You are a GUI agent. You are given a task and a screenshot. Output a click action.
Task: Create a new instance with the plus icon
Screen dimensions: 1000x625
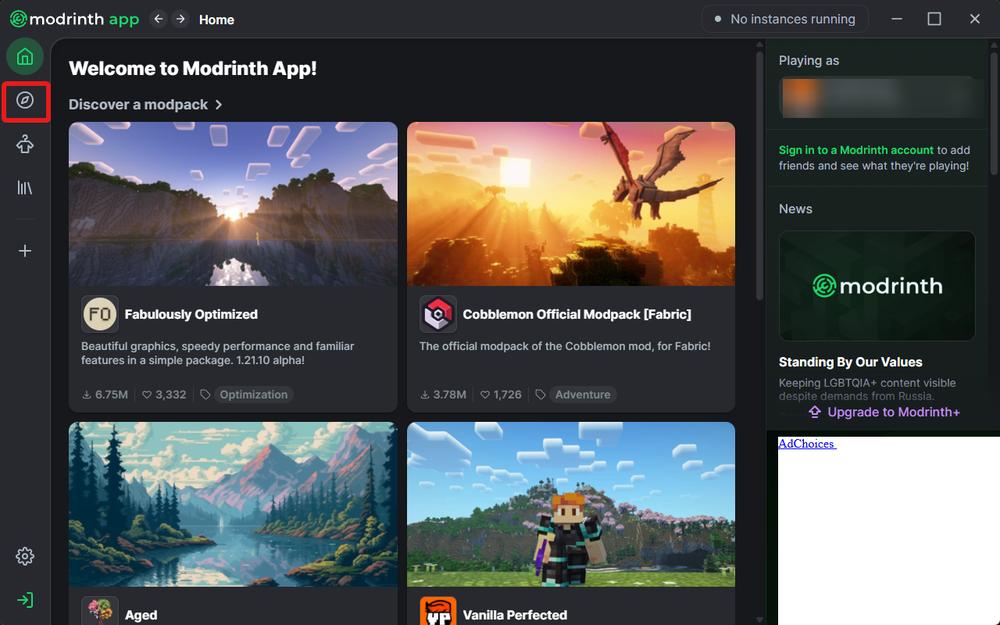click(x=25, y=250)
